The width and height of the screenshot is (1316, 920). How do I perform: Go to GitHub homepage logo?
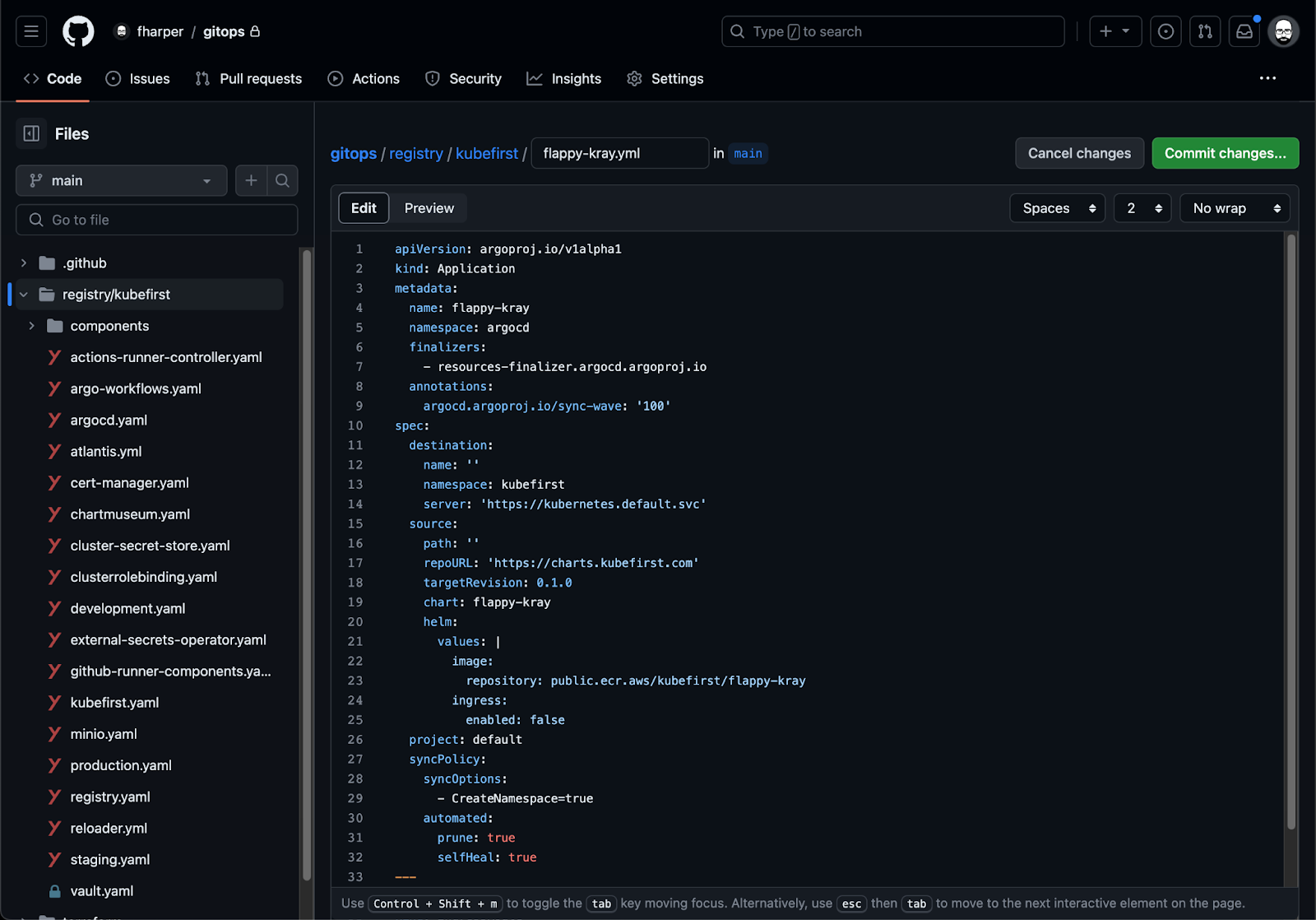click(x=79, y=31)
